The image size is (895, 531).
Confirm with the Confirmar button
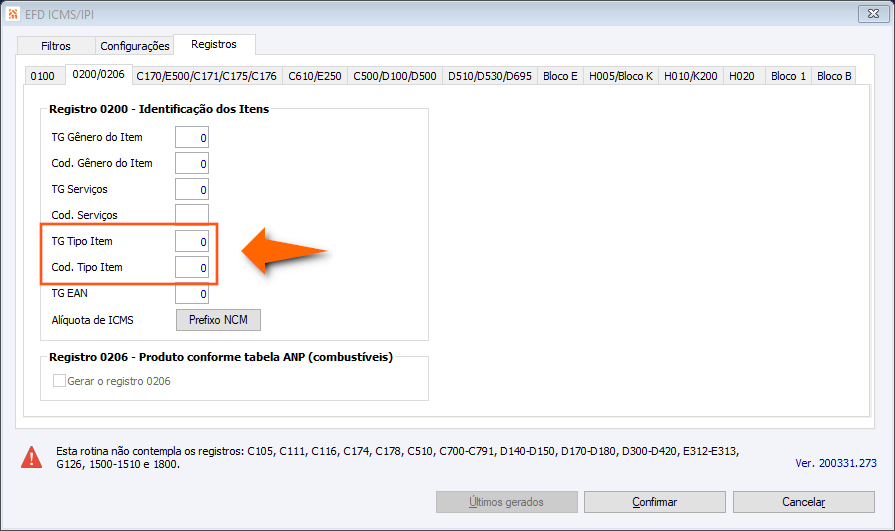[655, 502]
